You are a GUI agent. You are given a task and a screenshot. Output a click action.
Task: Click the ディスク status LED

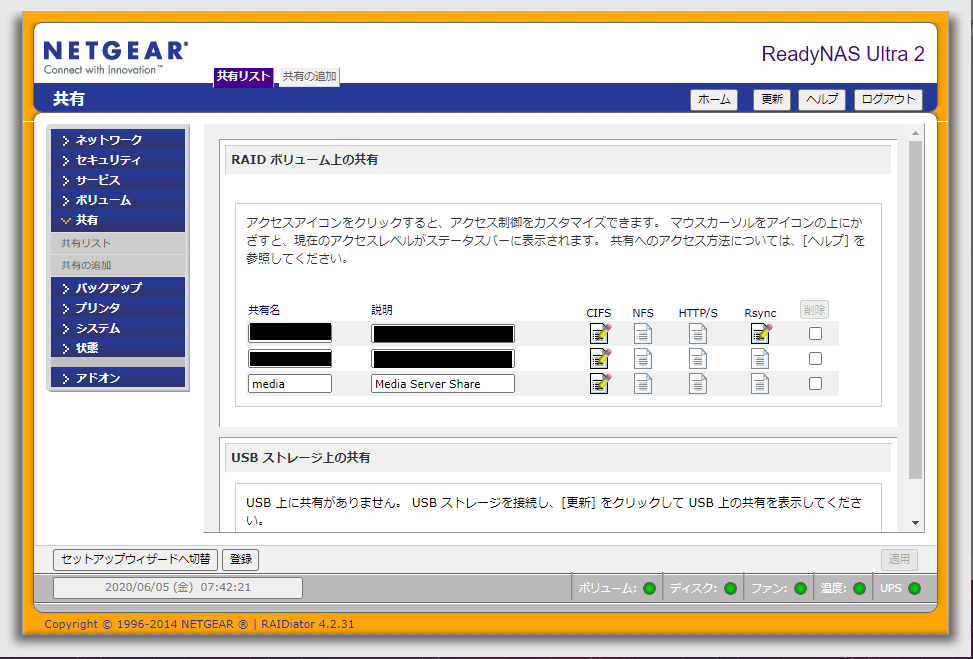point(730,588)
